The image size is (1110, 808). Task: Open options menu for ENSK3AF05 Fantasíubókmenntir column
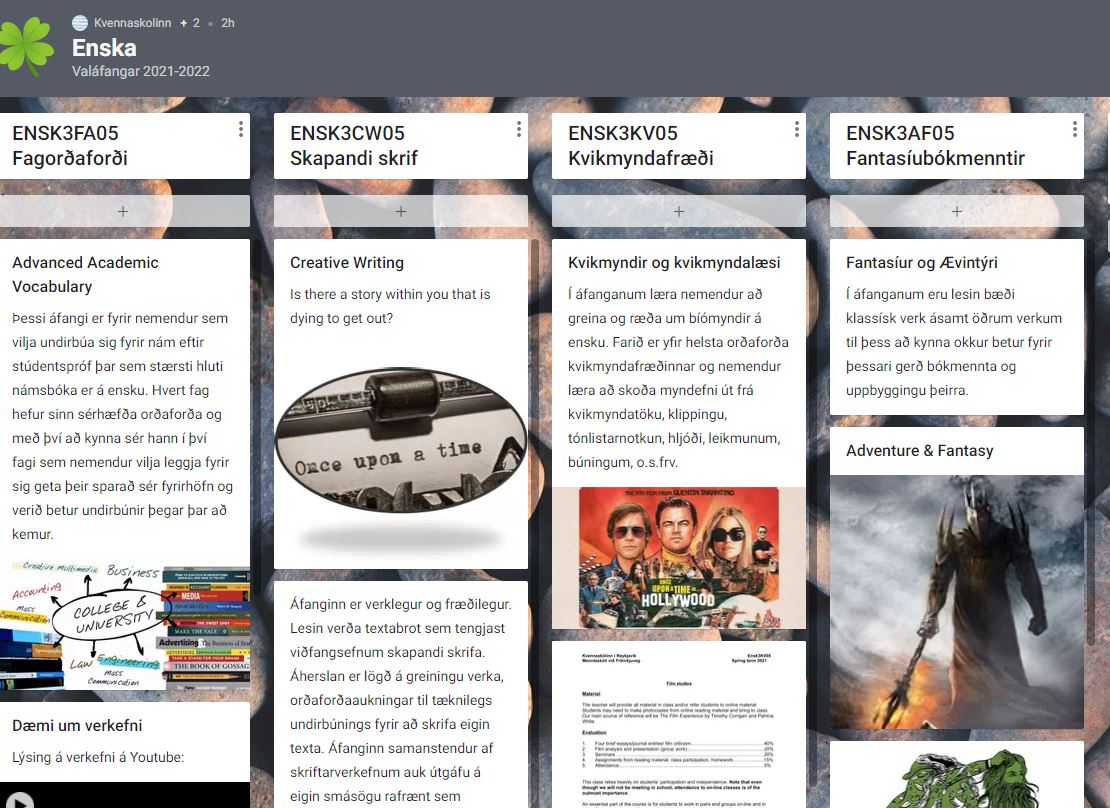click(x=1075, y=129)
